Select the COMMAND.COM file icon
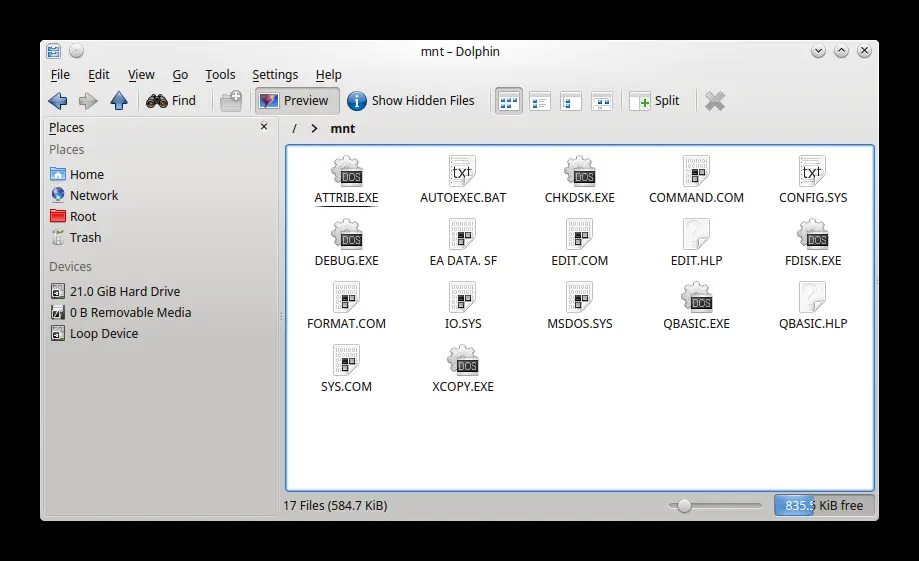 coord(696,171)
